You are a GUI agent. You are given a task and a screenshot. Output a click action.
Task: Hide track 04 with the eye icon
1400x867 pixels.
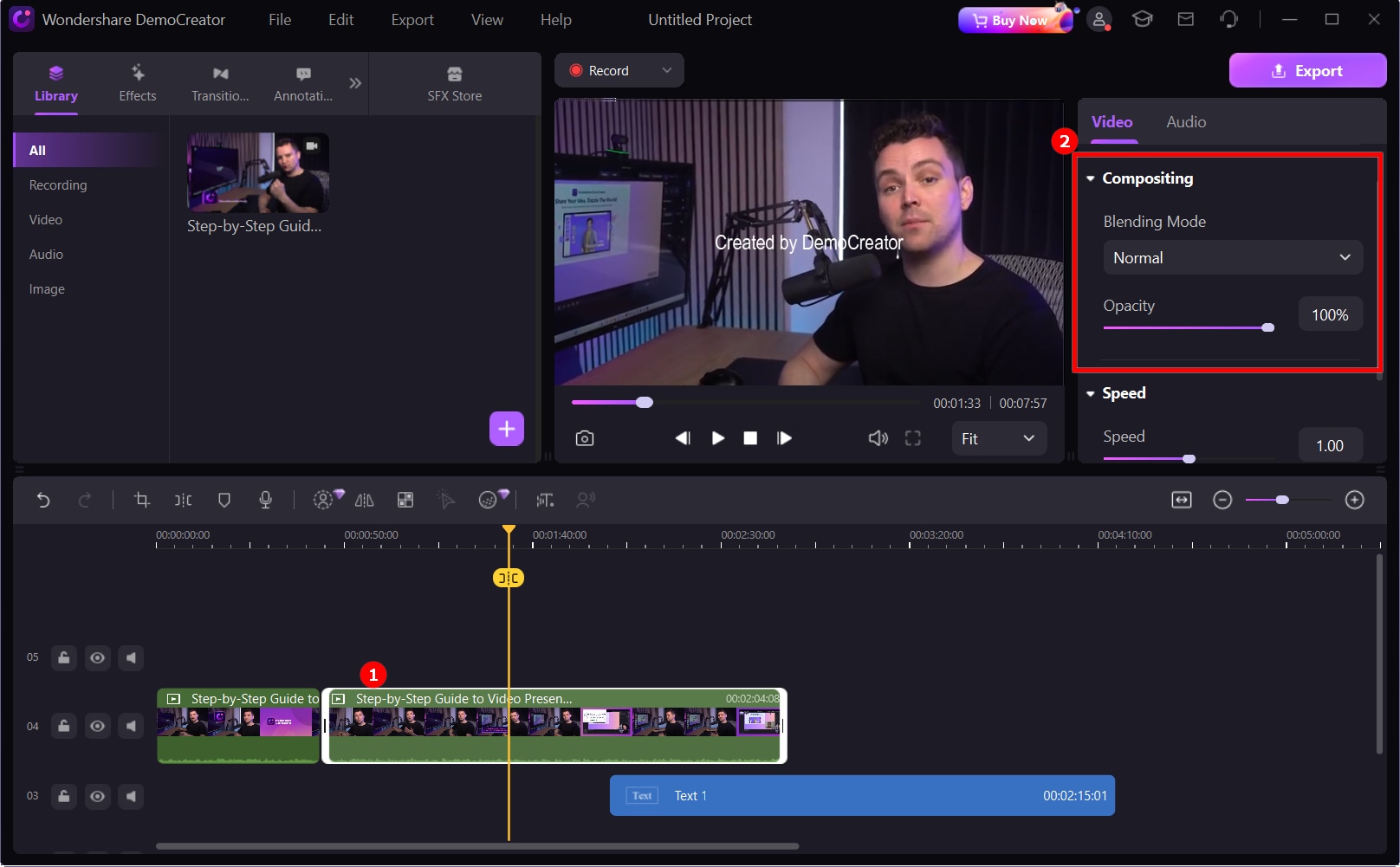[x=98, y=726]
